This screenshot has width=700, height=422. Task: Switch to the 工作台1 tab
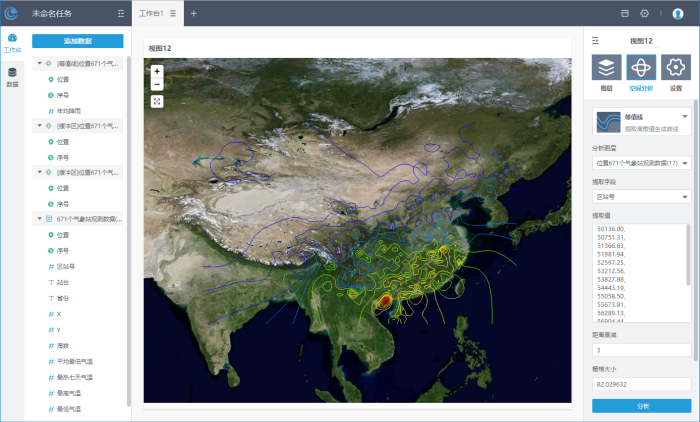pyautogui.click(x=150, y=13)
